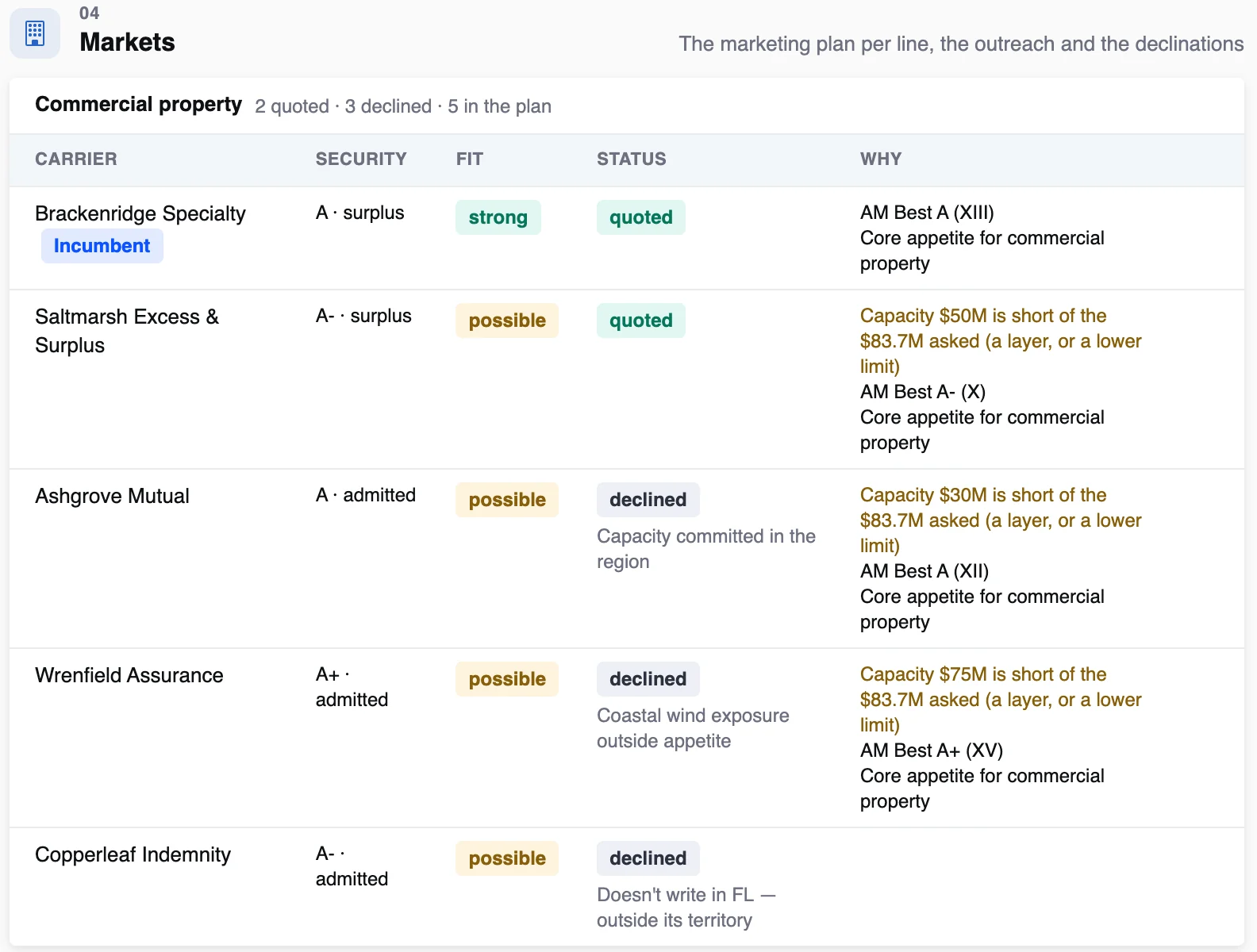Image resolution: width=1257 pixels, height=952 pixels.
Task: Click the declined status for Copperleaf Indemnity
Action: tap(648, 858)
